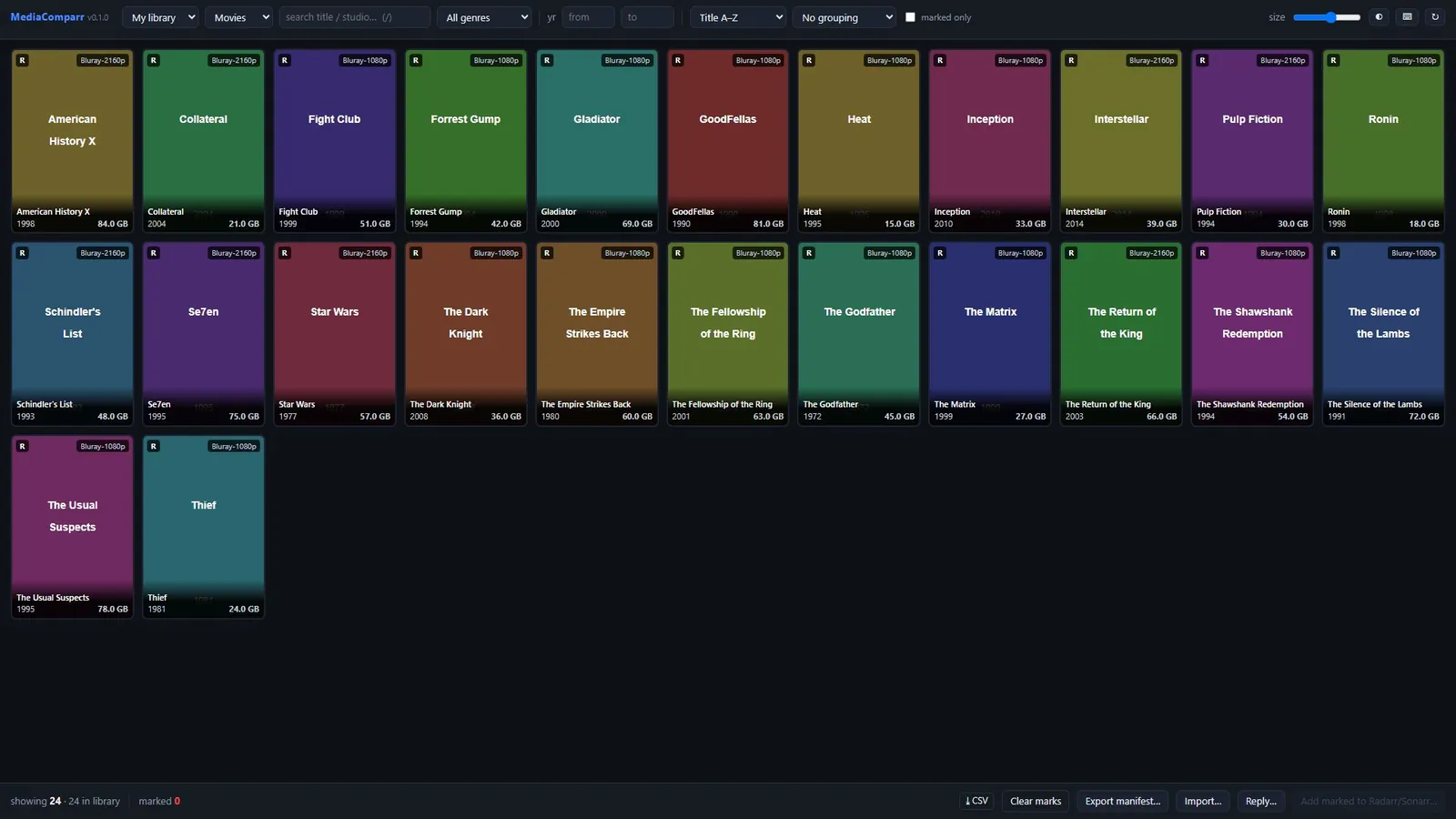Click the MediaComparr logo title
The height and width of the screenshot is (819, 1456).
(47, 17)
